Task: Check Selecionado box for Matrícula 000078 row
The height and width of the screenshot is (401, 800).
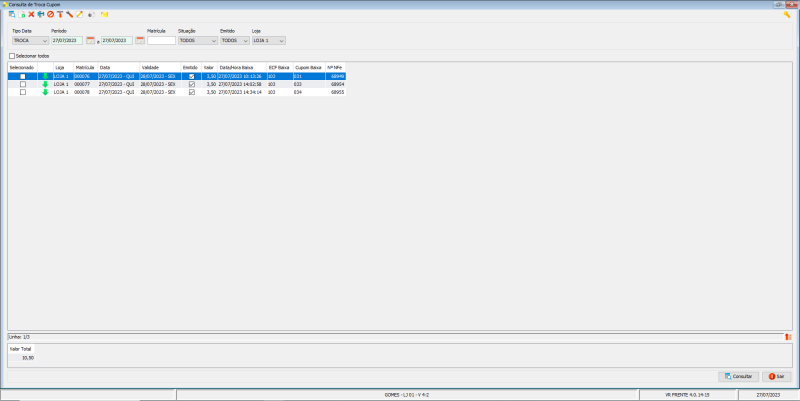Action: click(x=23, y=92)
